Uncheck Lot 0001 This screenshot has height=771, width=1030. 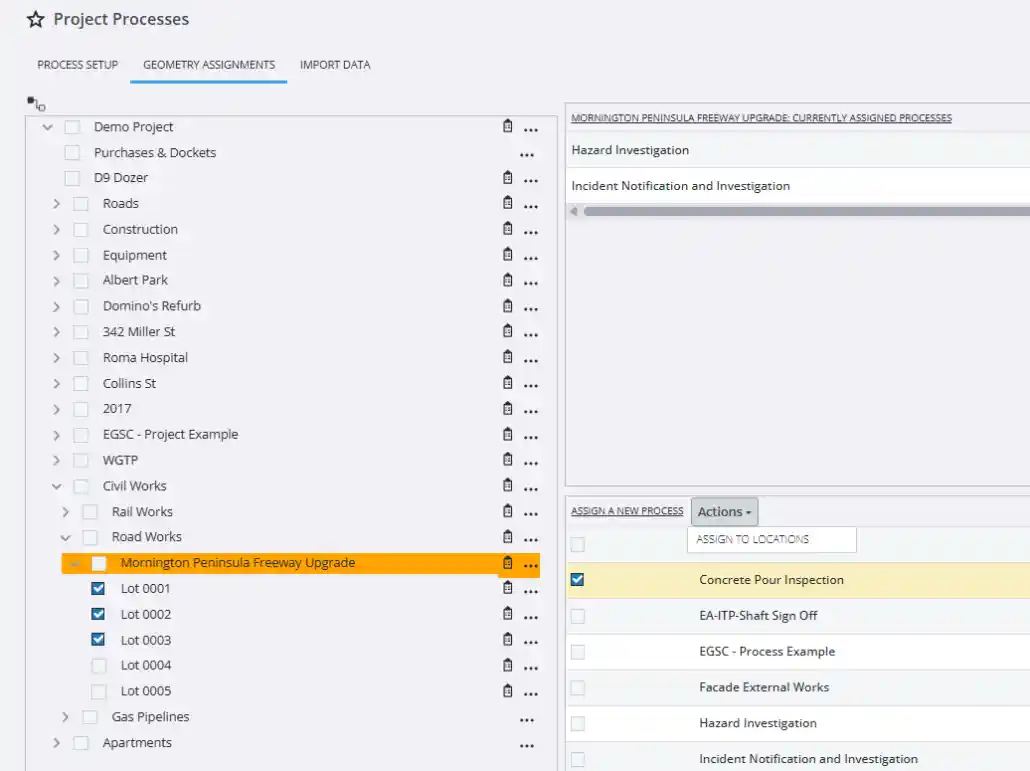[98, 588]
